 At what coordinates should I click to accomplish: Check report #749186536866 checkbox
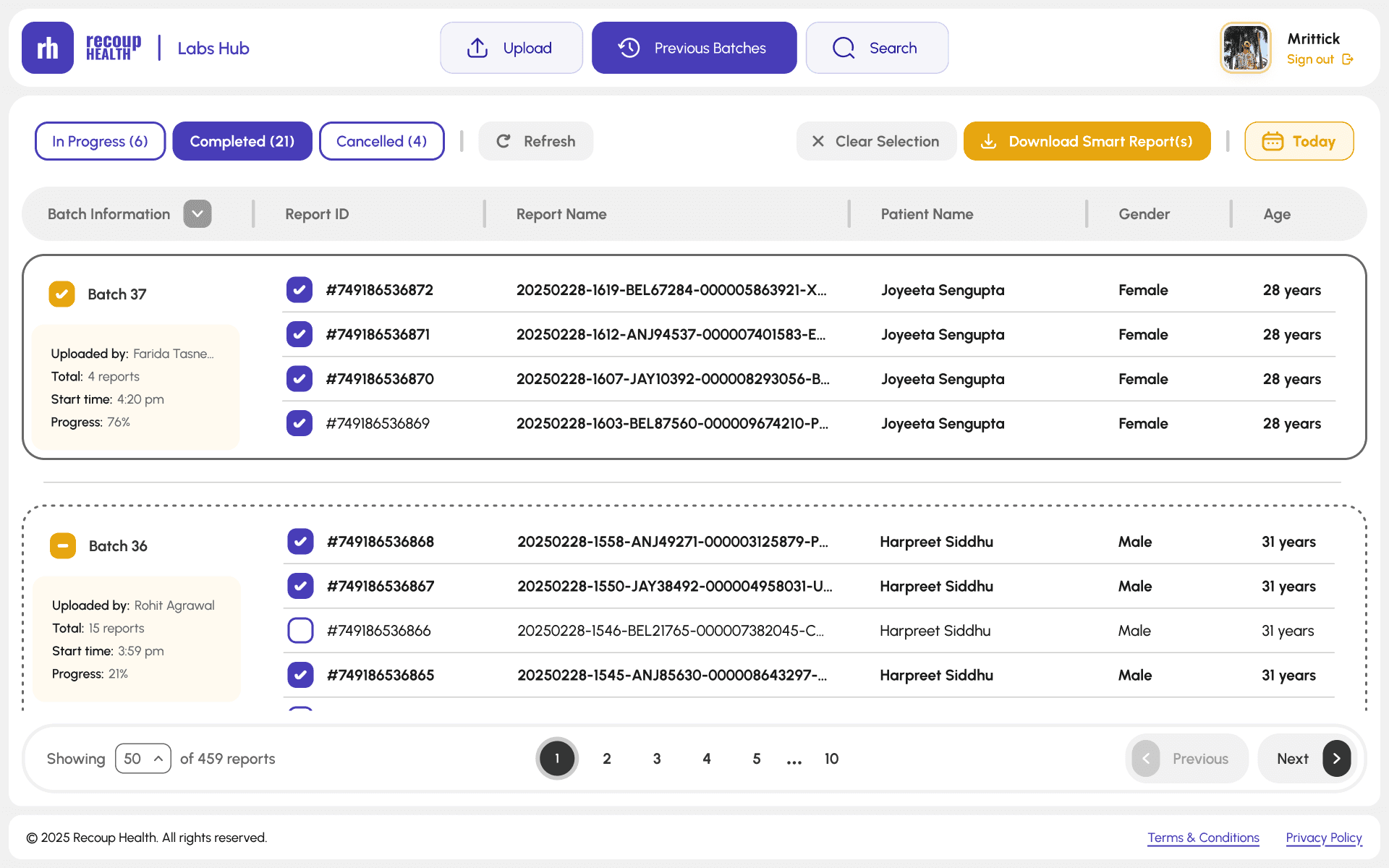pyautogui.click(x=300, y=630)
